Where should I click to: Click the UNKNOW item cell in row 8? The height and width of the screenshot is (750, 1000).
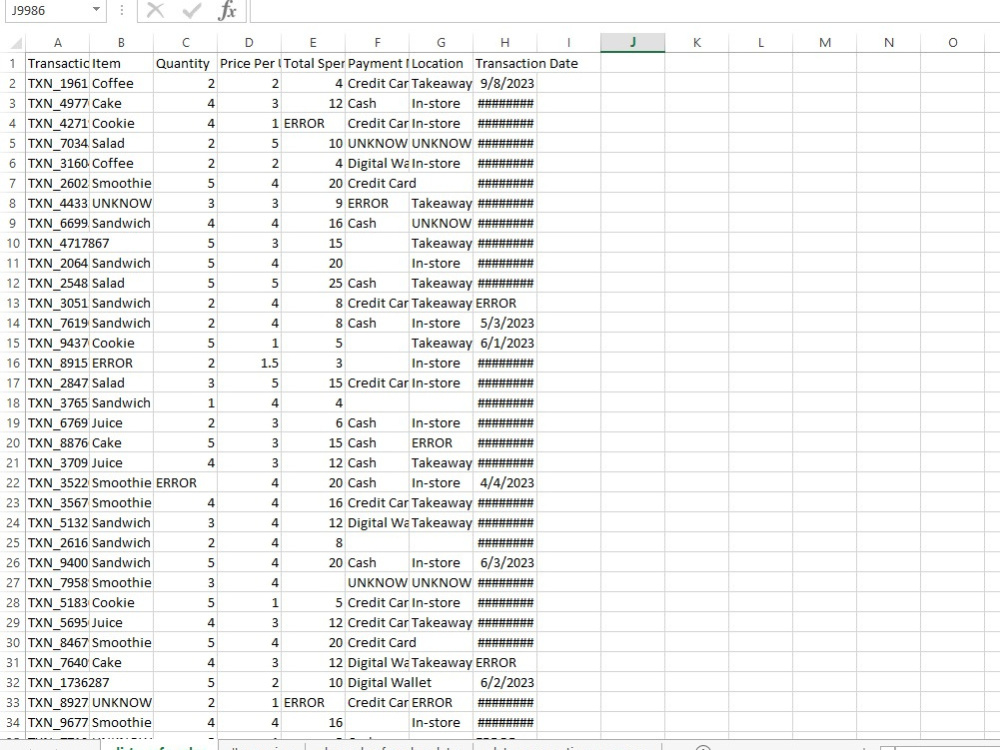pos(121,203)
